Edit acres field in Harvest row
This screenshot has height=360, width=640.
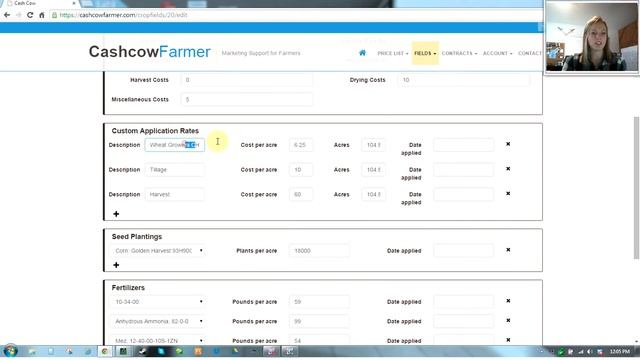point(373,195)
